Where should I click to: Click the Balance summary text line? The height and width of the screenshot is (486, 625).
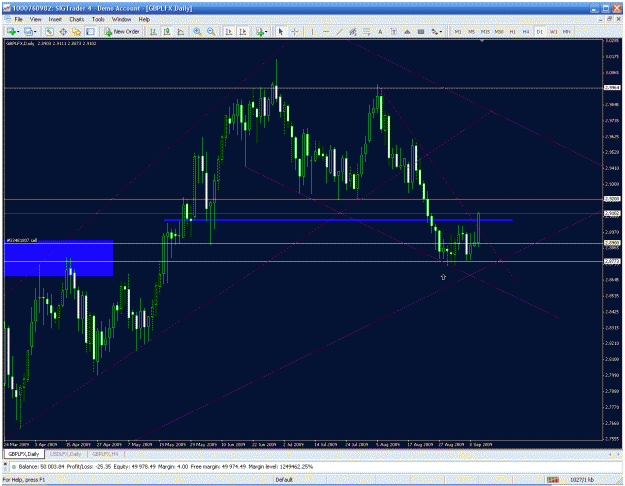166,466
